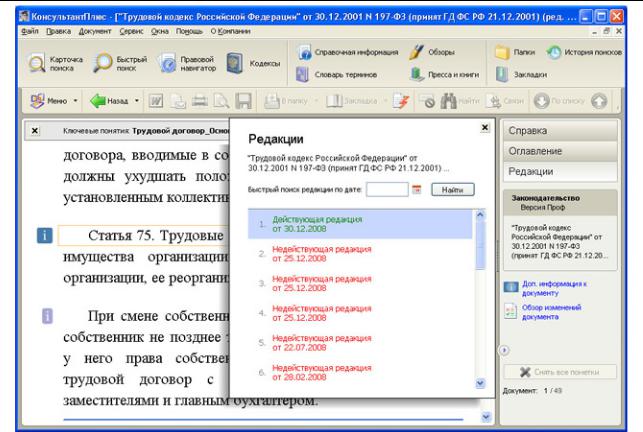Export document to Word icon

[156, 101]
